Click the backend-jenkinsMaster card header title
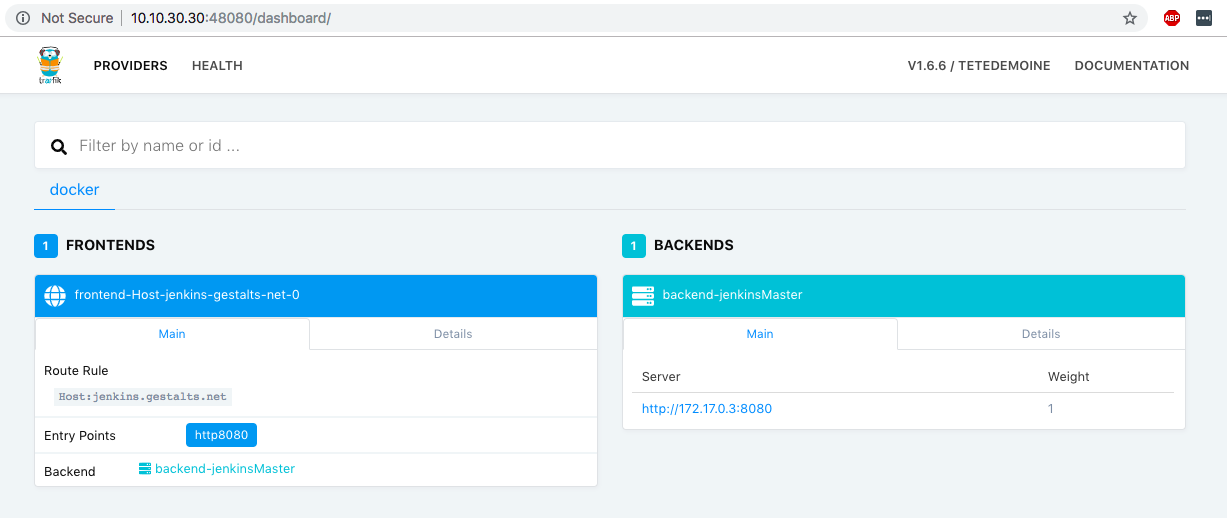 pyautogui.click(x=733, y=295)
